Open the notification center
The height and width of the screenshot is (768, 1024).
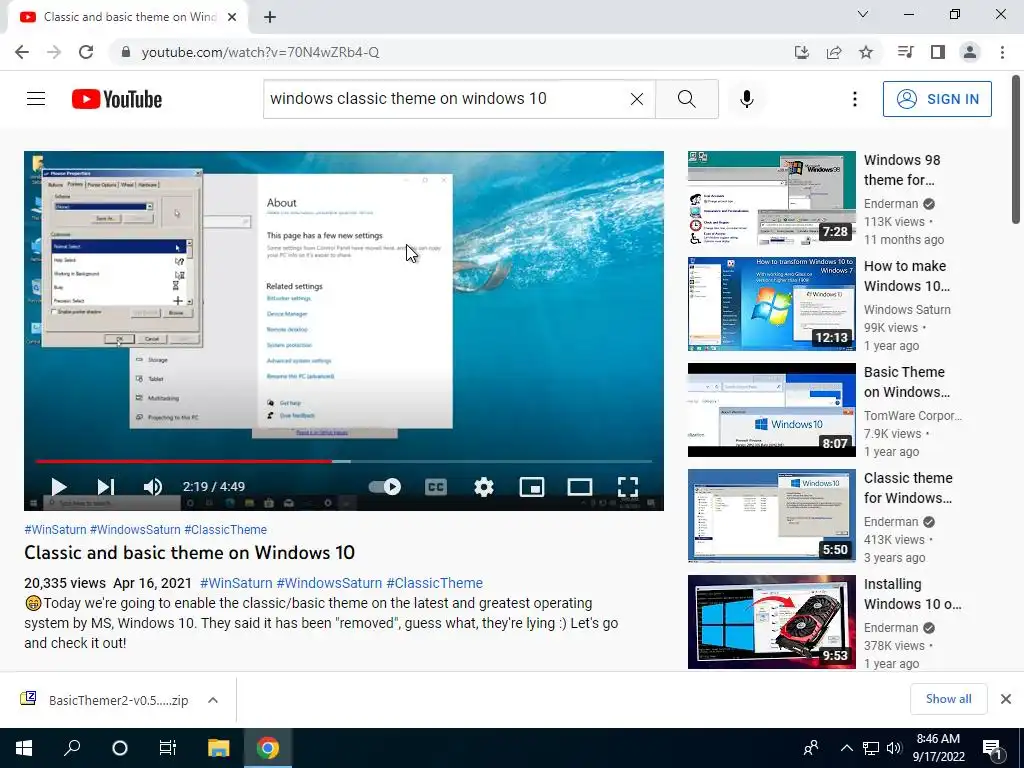pos(993,748)
